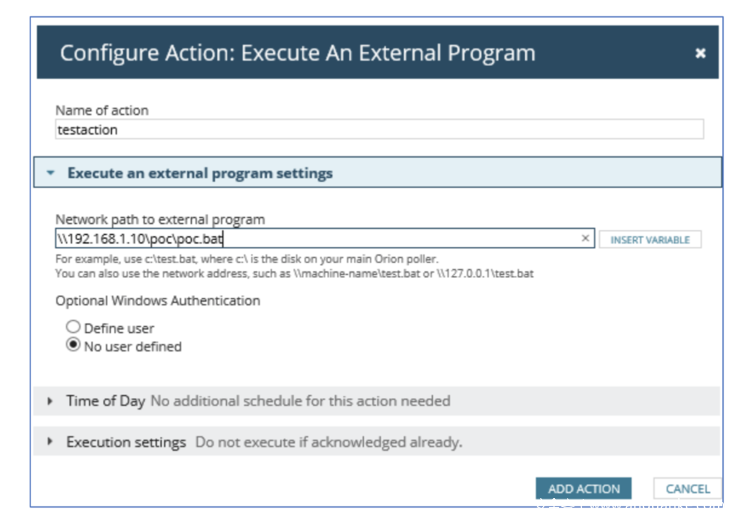Click the INSERT VARIABLE button
This screenshot has height=524, width=750.
click(x=651, y=240)
